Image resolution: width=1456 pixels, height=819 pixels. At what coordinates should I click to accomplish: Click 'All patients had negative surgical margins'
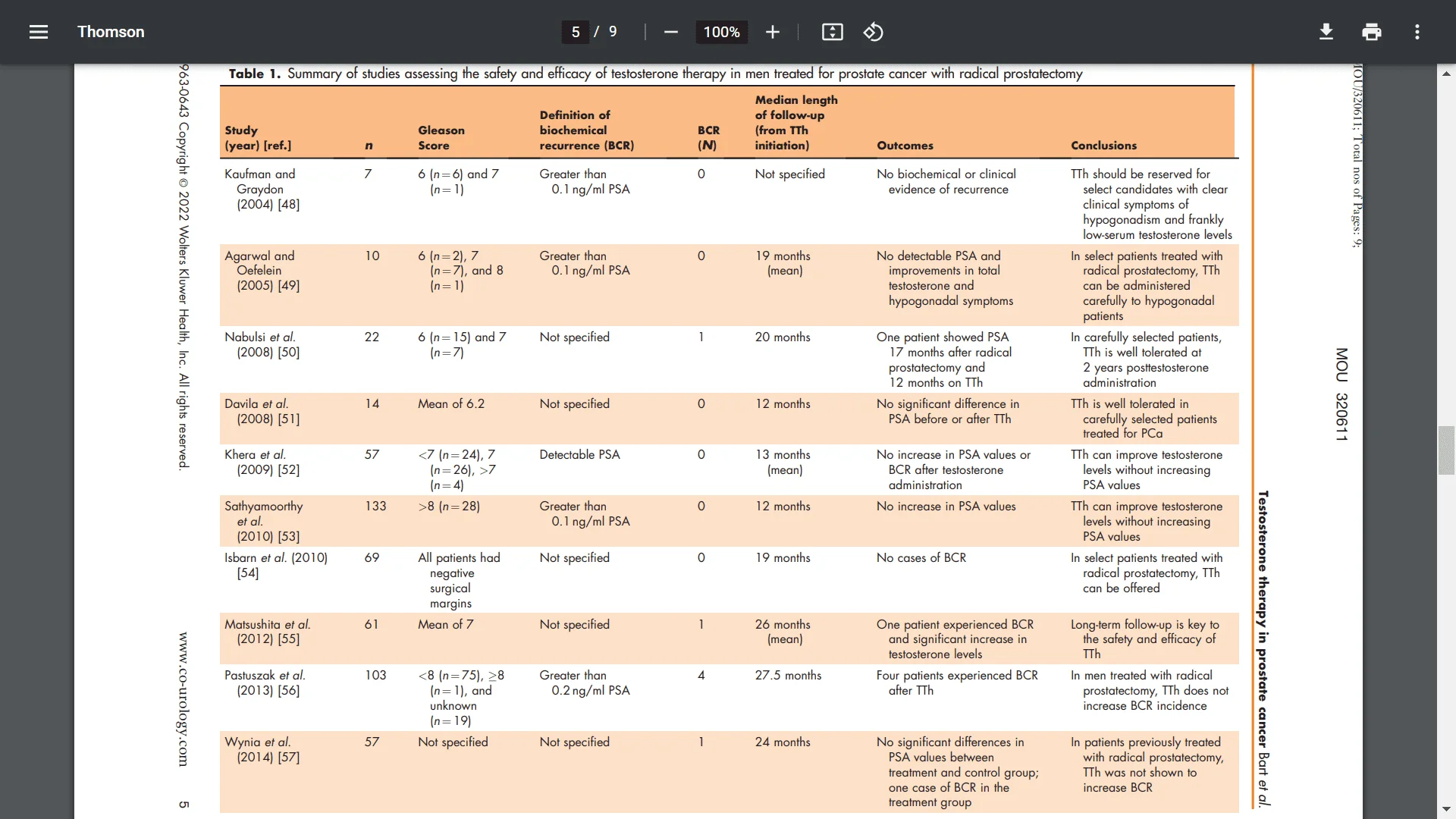(x=459, y=580)
